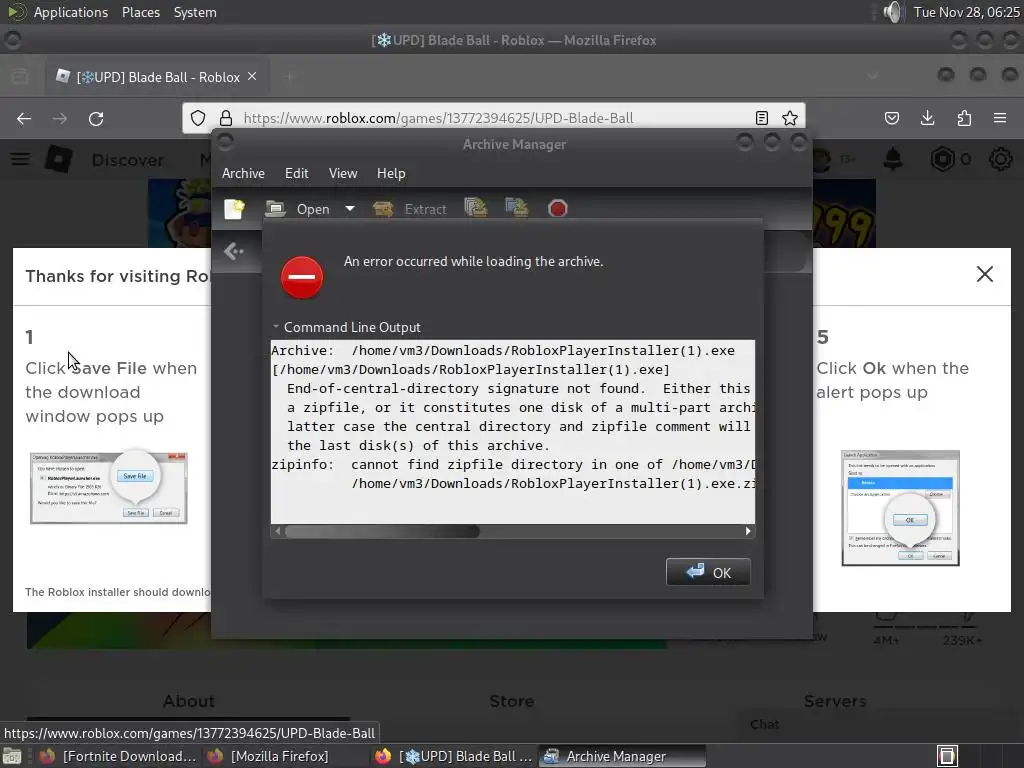The width and height of the screenshot is (1024, 768).
Task: Open the Archive menu
Action: [243, 173]
